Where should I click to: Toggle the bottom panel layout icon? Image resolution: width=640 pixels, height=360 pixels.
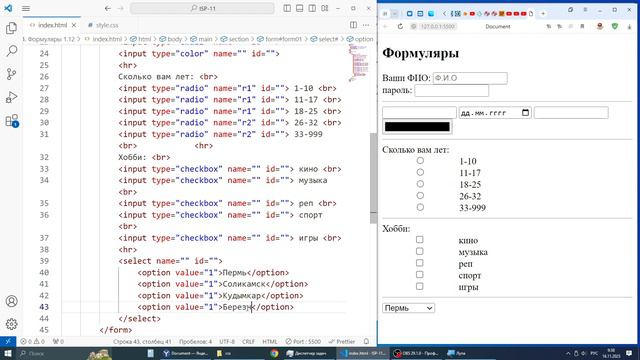click(300, 8)
